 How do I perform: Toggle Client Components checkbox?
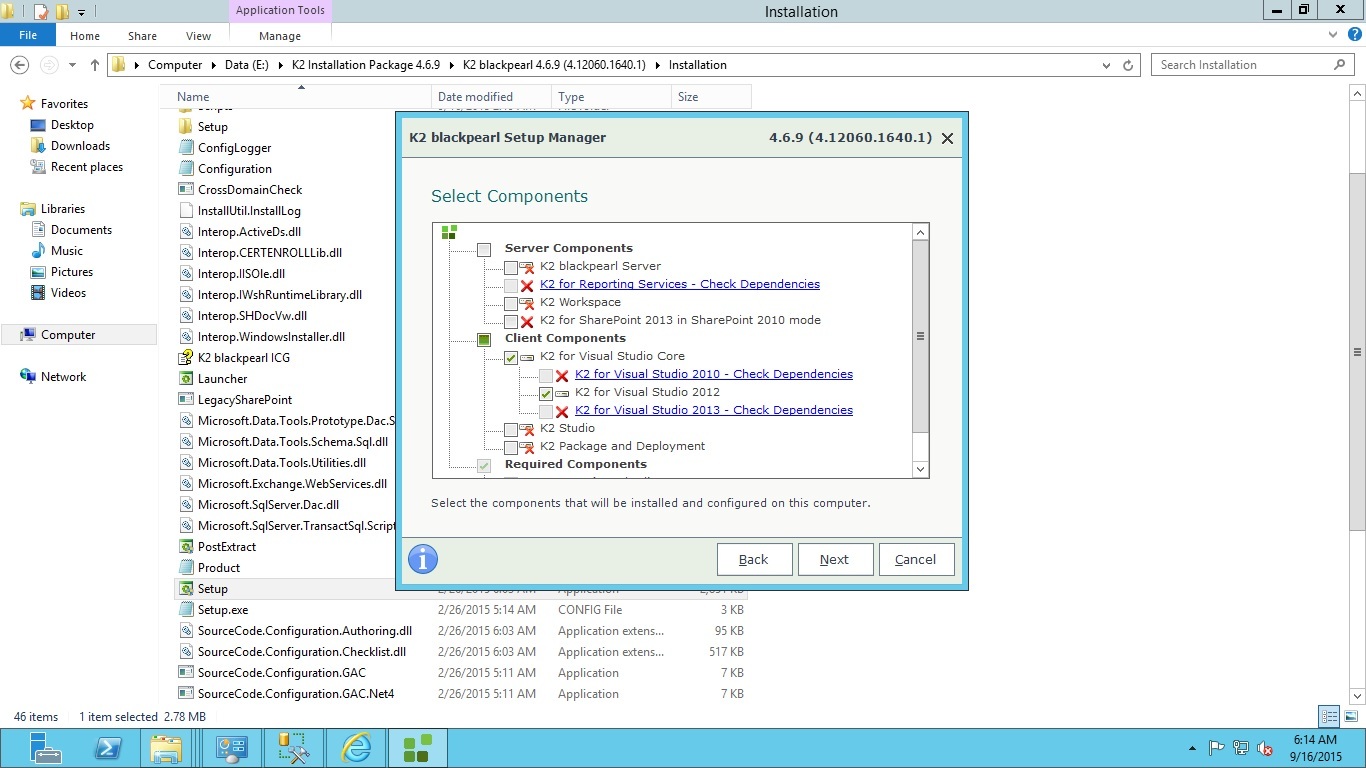[x=484, y=339]
